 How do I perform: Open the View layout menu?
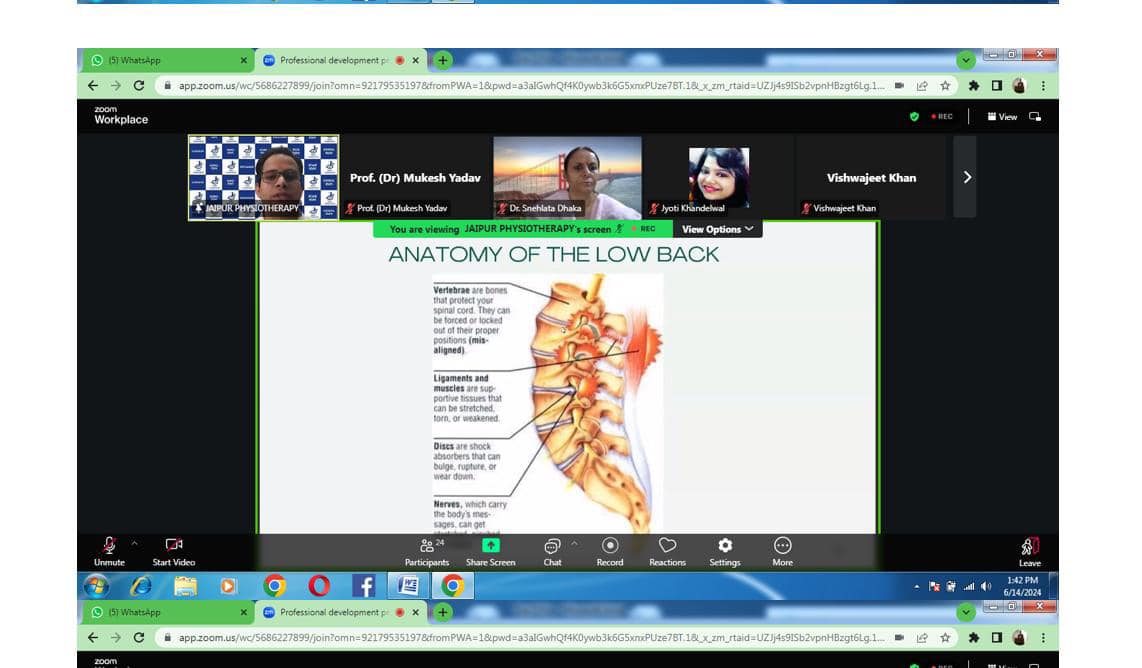coord(1003,117)
